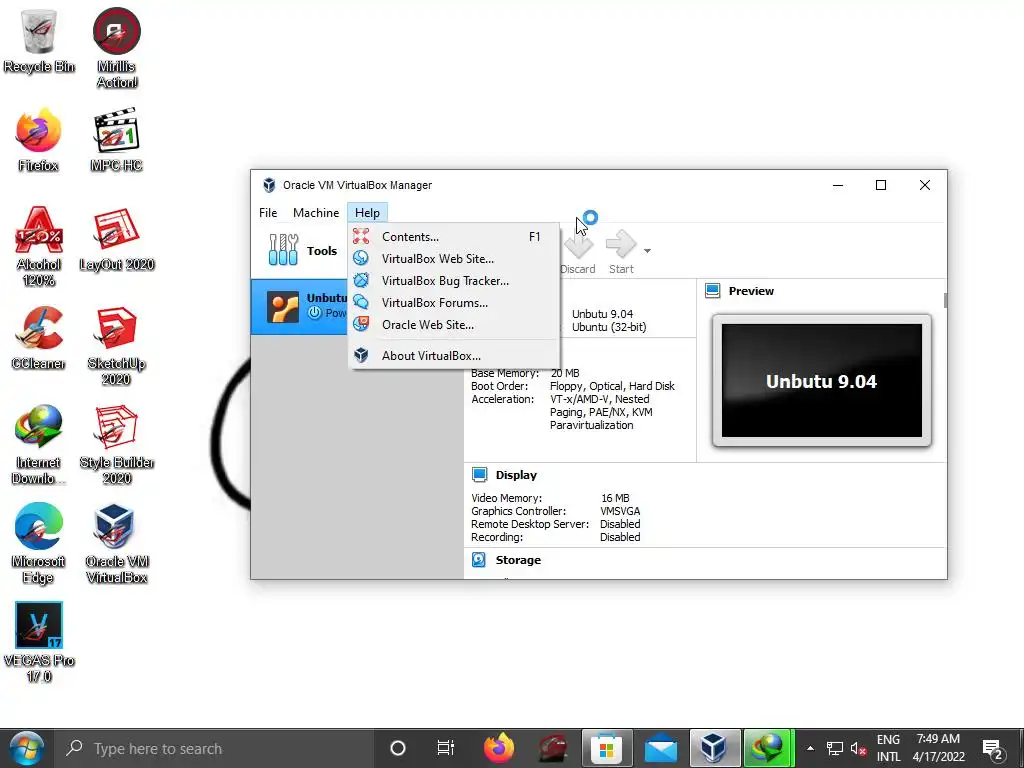Screen dimensions: 1024x768
Task: Open Firefox from the taskbar
Action: tap(499, 748)
